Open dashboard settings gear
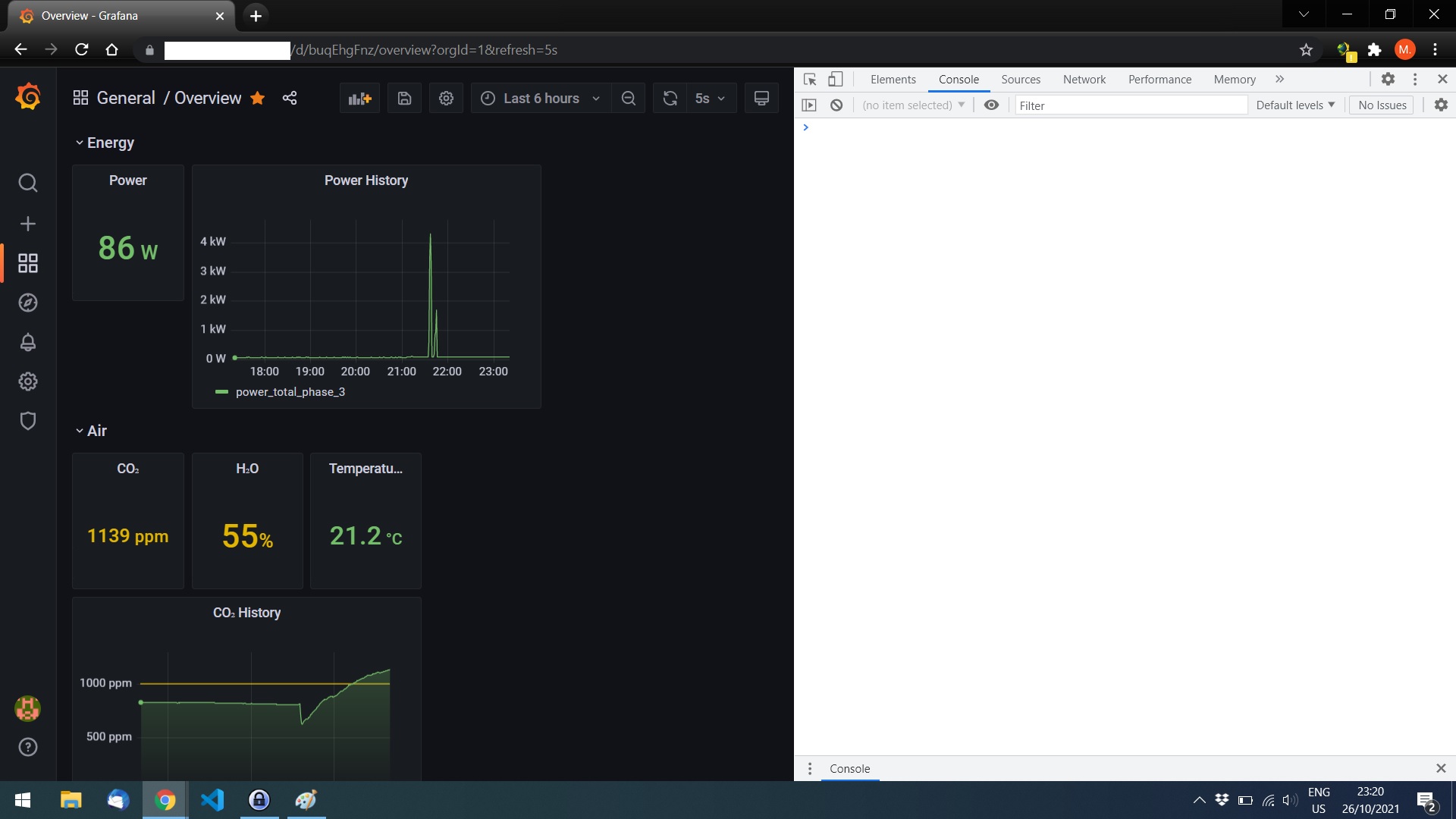This screenshot has height=819, width=1456. pyautogui.click(x=446, y=98)
